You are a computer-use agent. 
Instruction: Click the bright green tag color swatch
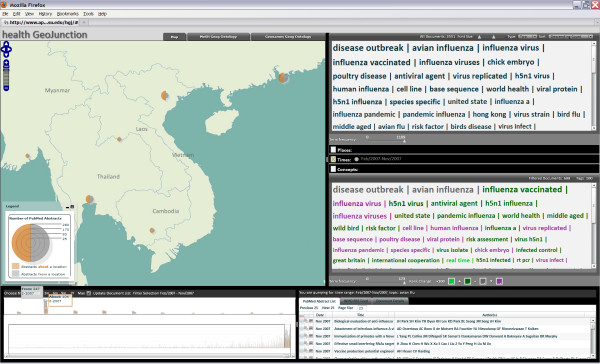coord(452,281)
